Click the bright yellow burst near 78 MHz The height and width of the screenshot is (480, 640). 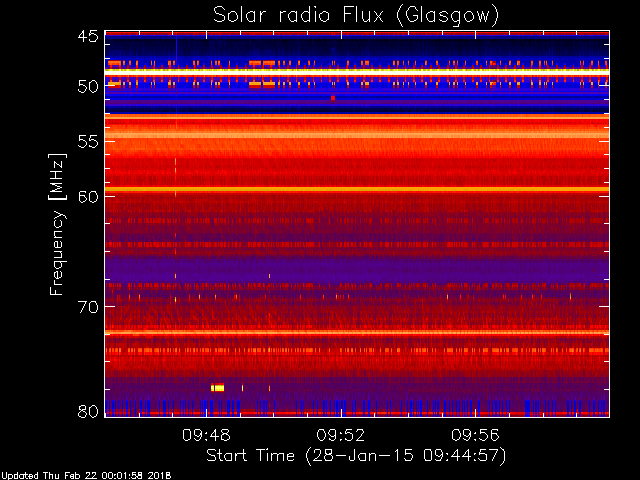pos(218,388)
